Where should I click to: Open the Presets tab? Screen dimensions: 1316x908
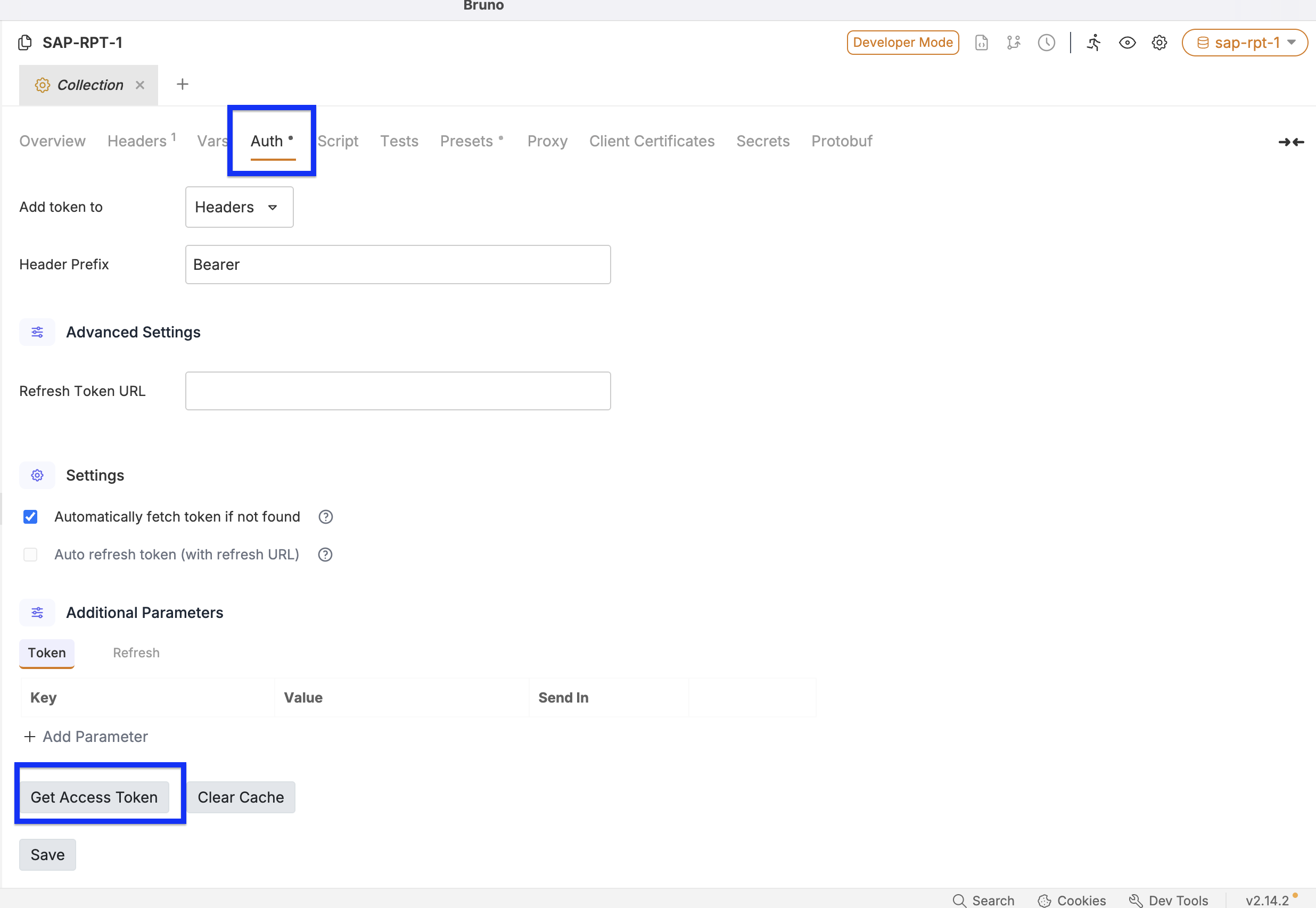[x=471, y=141]
